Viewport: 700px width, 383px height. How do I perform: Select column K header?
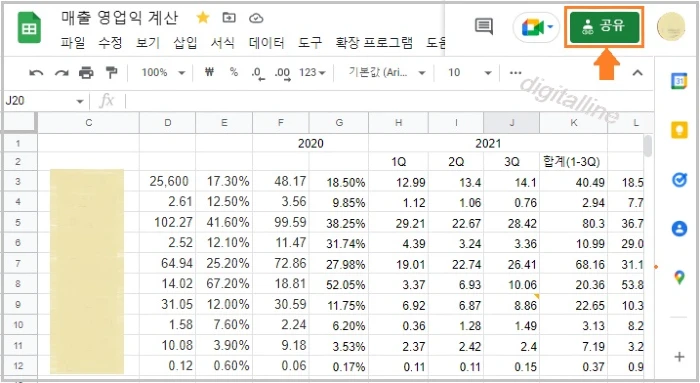574,123
